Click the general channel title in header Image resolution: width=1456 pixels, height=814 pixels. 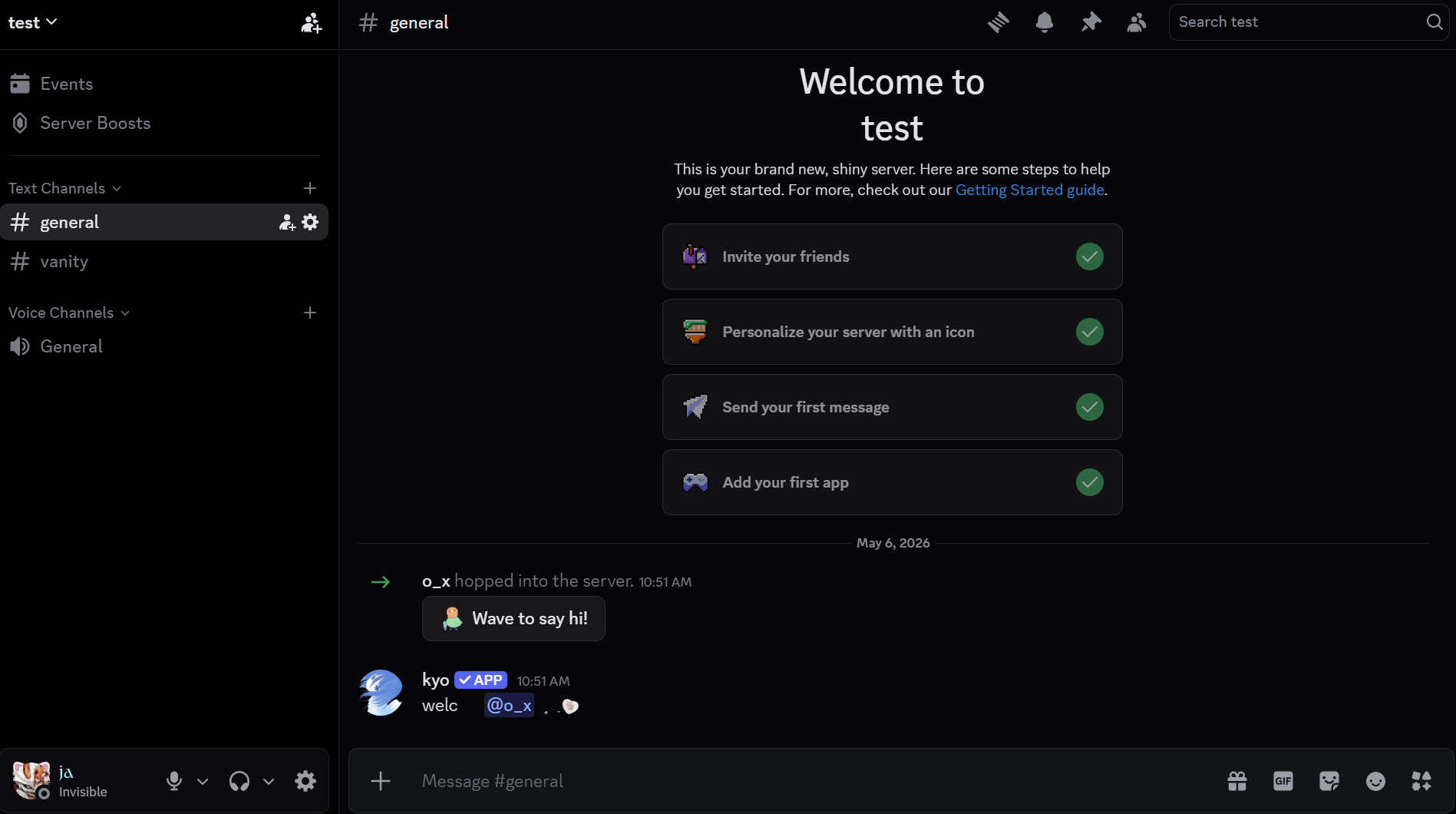[x=419, y=23]
